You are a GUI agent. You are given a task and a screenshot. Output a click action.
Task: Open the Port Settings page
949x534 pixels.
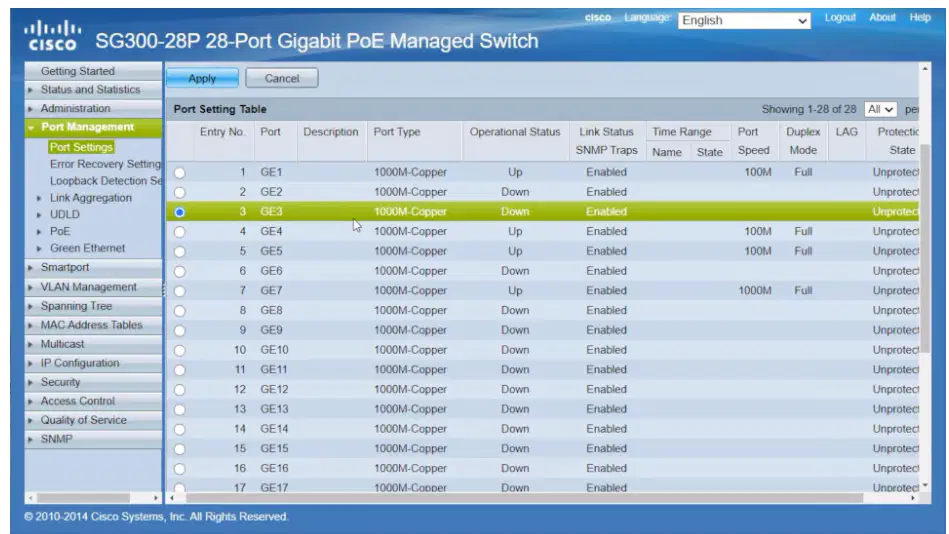81,147
